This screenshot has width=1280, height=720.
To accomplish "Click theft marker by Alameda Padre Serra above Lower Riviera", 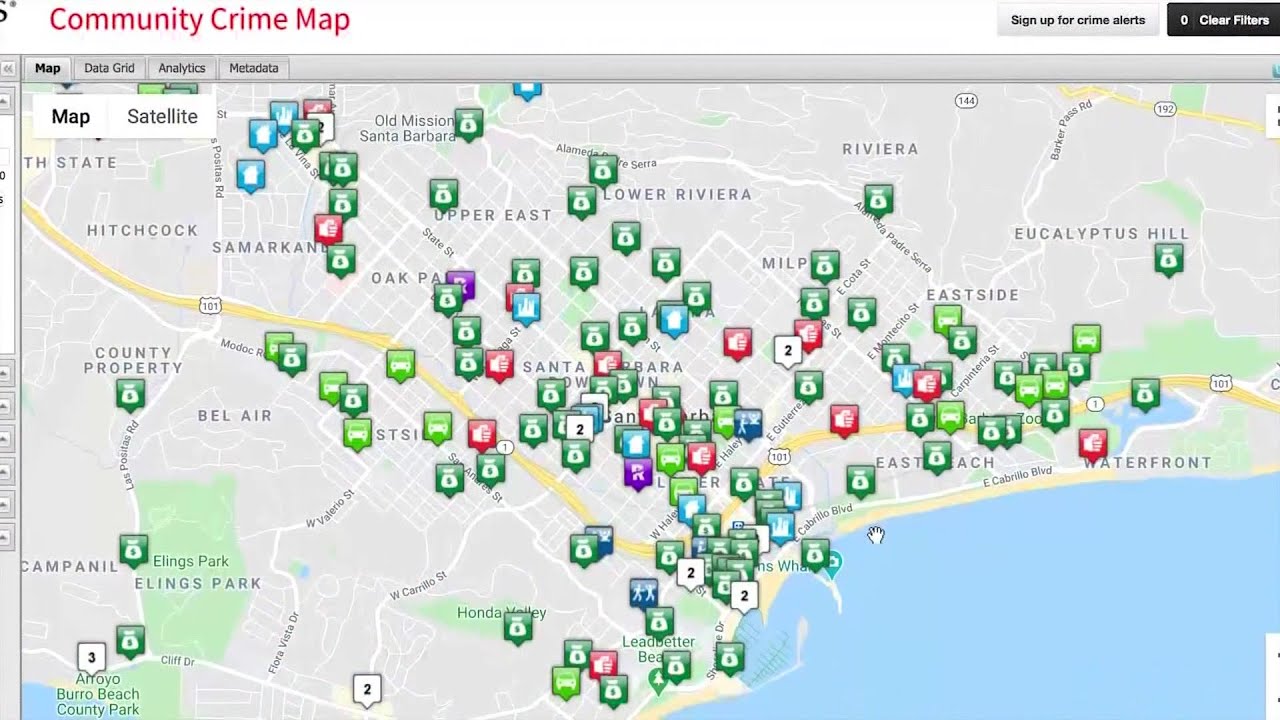I will [602, 171].
